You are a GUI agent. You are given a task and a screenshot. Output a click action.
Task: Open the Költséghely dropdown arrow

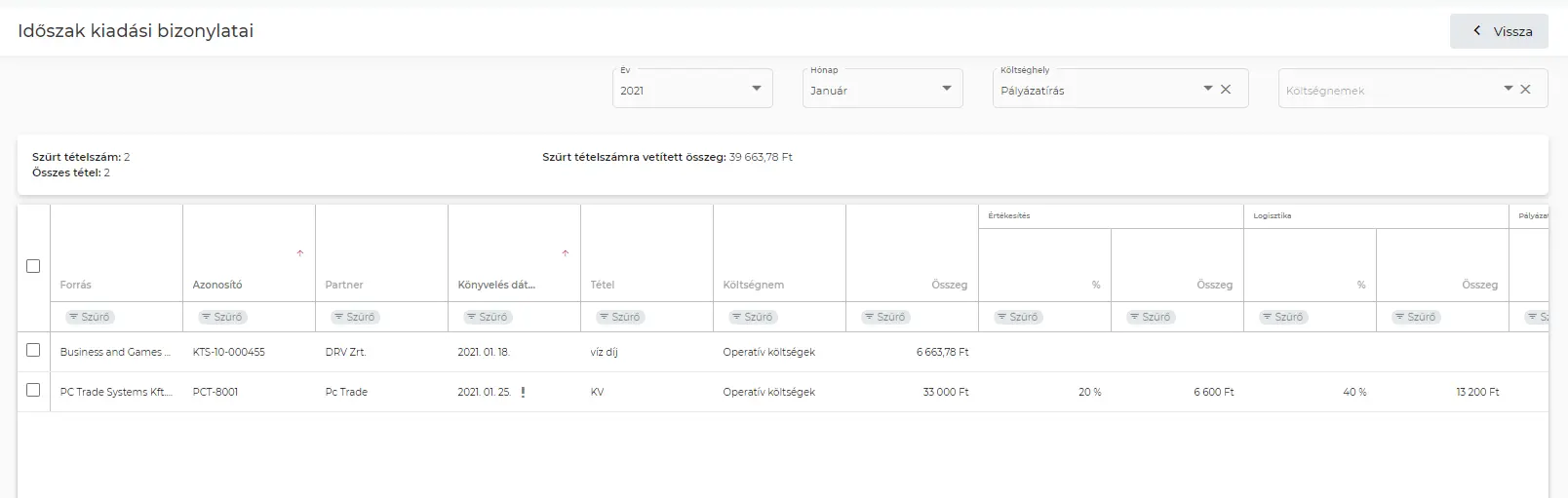pyautogui.click(x=1208, y=89)
